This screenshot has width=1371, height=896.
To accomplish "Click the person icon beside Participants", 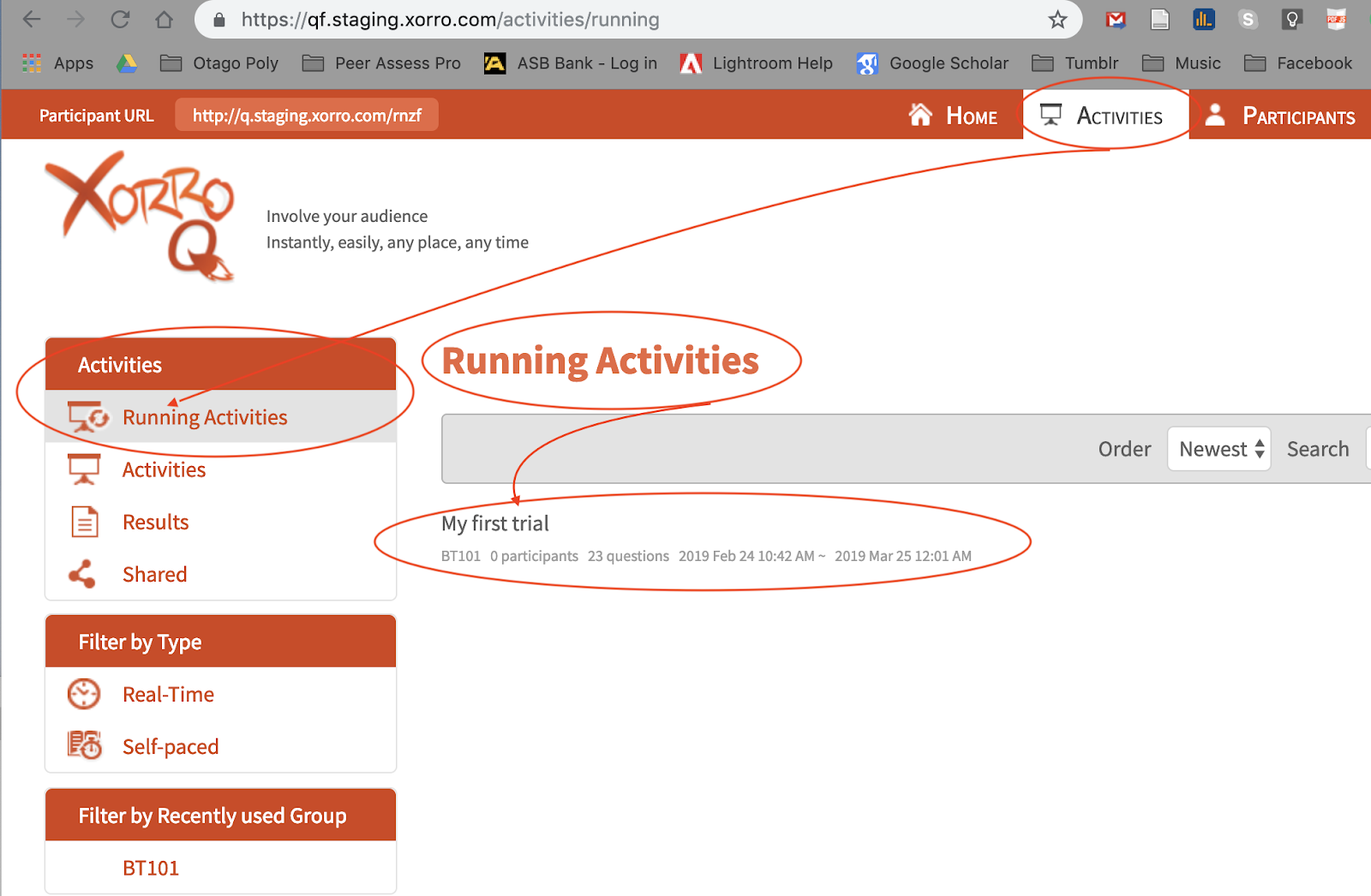I will click(1215, 115).
